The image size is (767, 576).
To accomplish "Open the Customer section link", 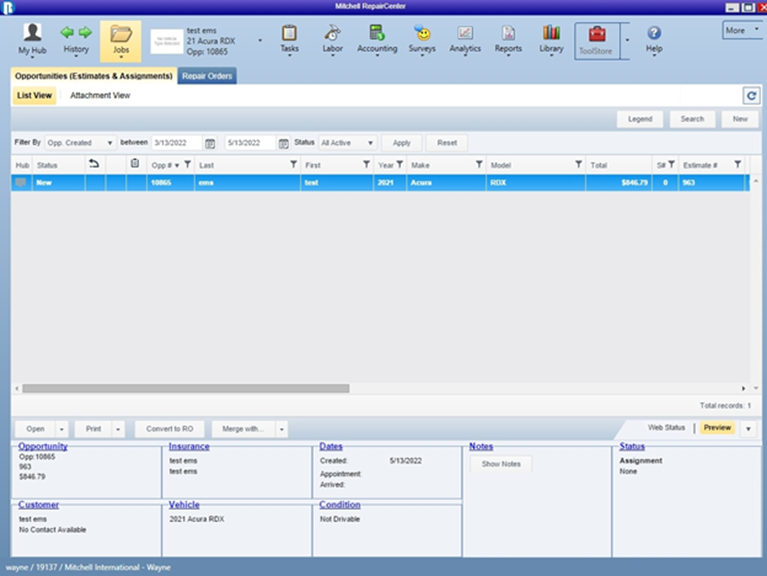I will tap(39, 505).
